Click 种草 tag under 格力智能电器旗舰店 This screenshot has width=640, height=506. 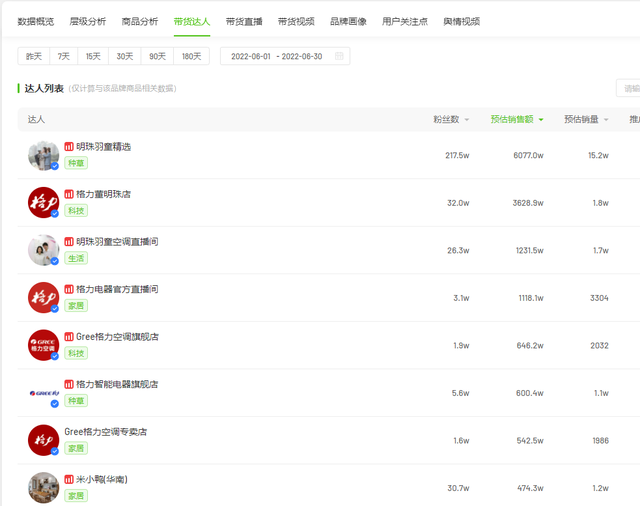76,401
